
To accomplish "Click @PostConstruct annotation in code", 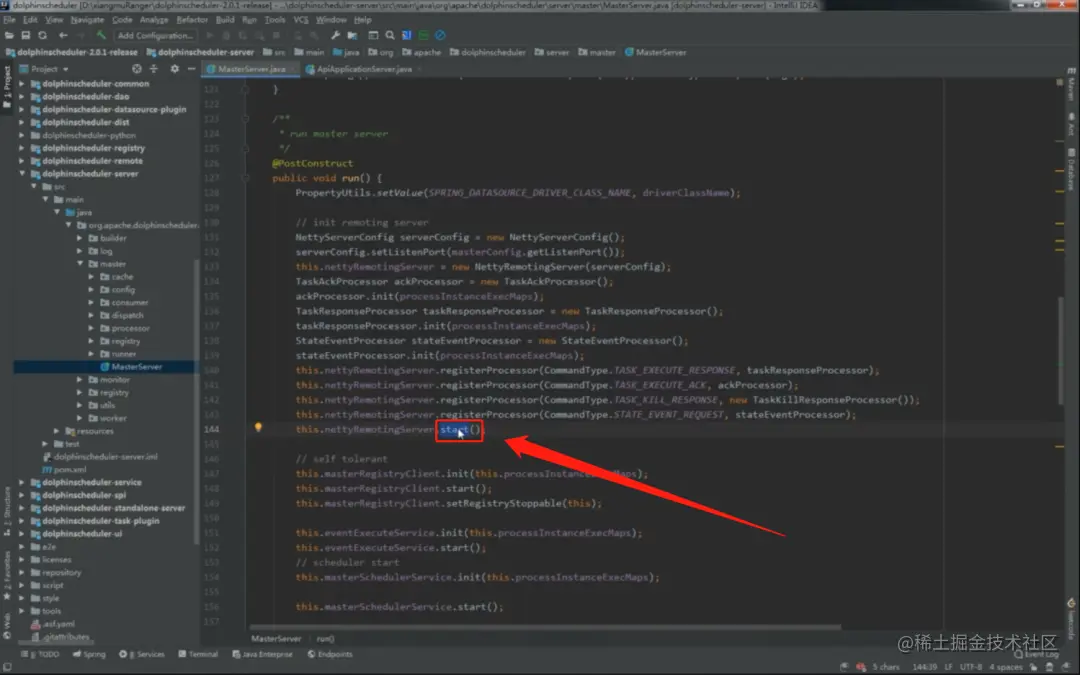I will tap(313, 163).
